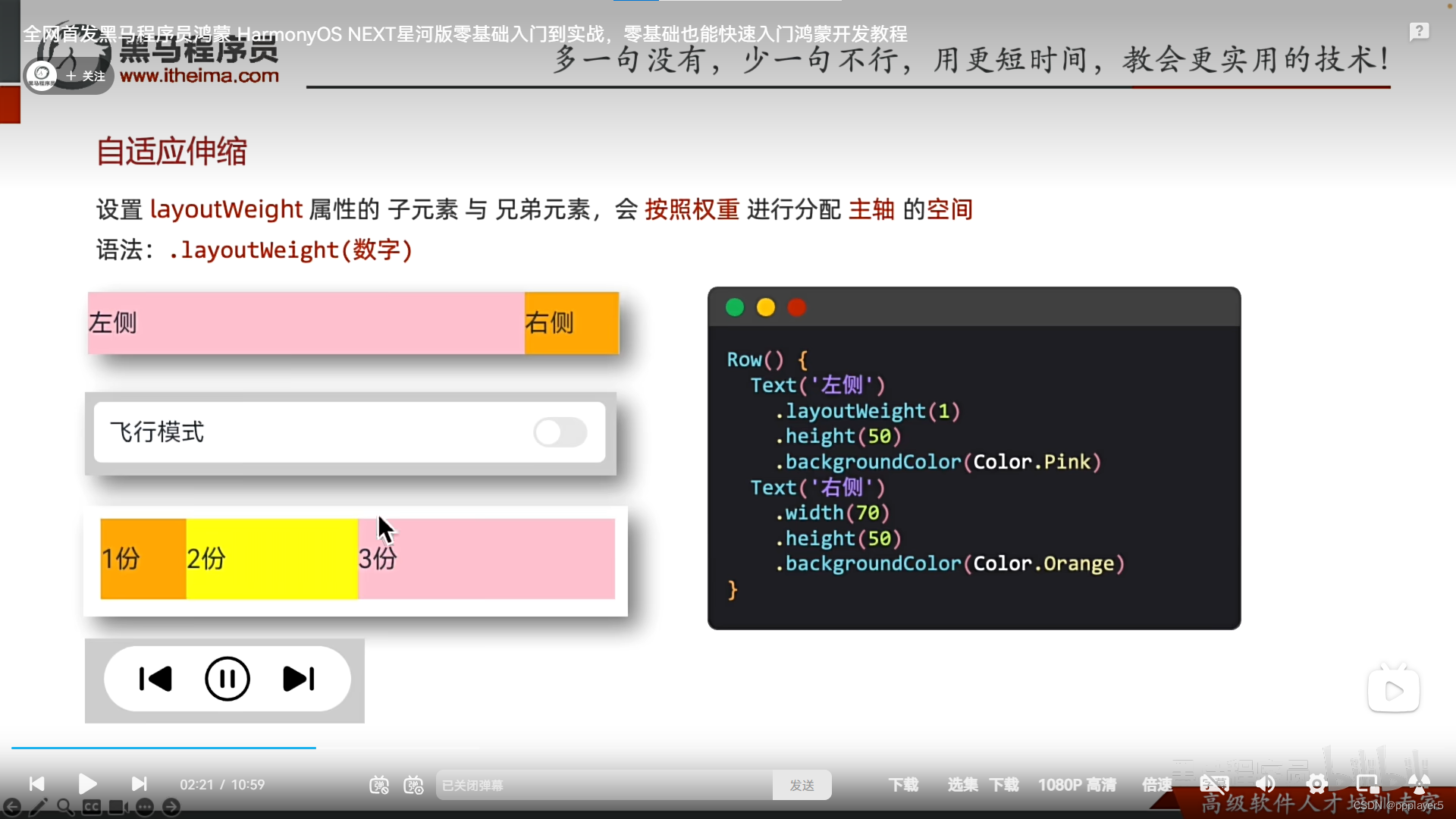Mute the video volume icon
This screenshot has width=1456, height=819.
(x=1265, y=785)
